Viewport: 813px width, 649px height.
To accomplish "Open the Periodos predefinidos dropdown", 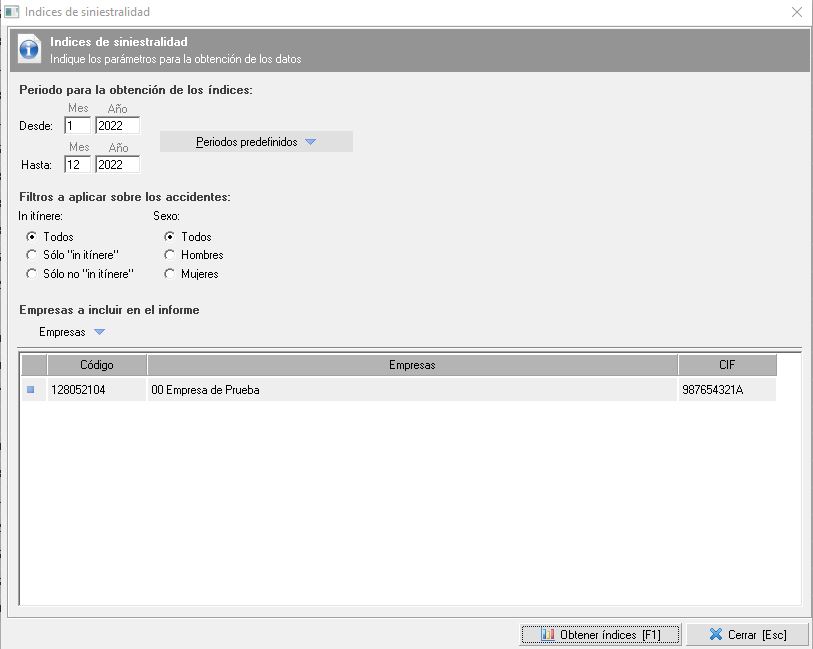I will click(256, 142).
